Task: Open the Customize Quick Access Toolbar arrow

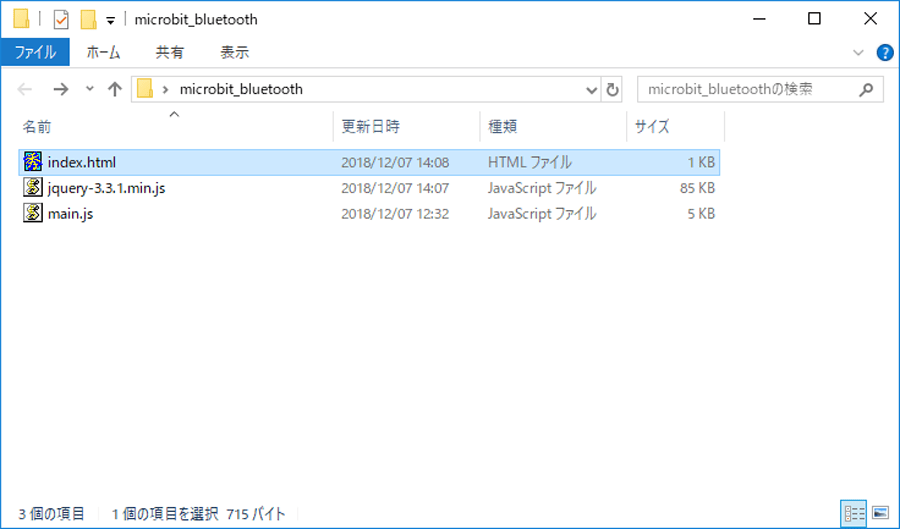Action: click(111, 21)
